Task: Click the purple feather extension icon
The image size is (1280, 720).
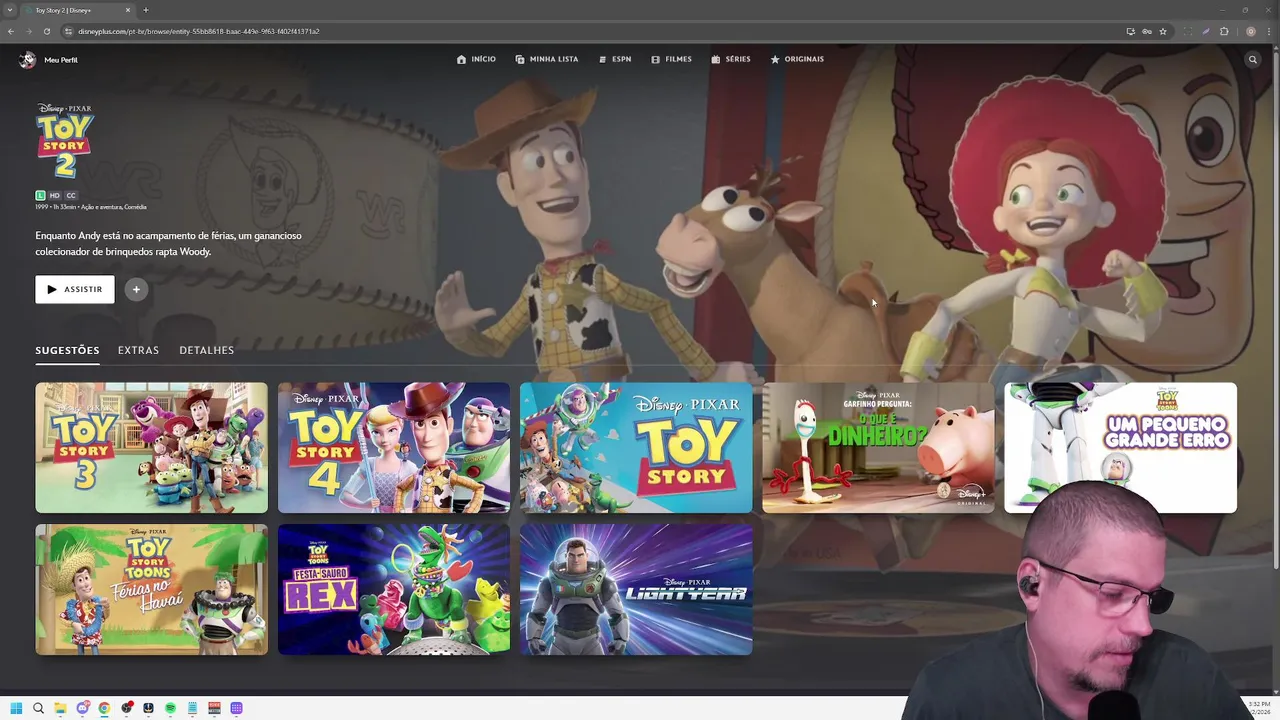Action: pyautogui.click(x=1206, y=31)
